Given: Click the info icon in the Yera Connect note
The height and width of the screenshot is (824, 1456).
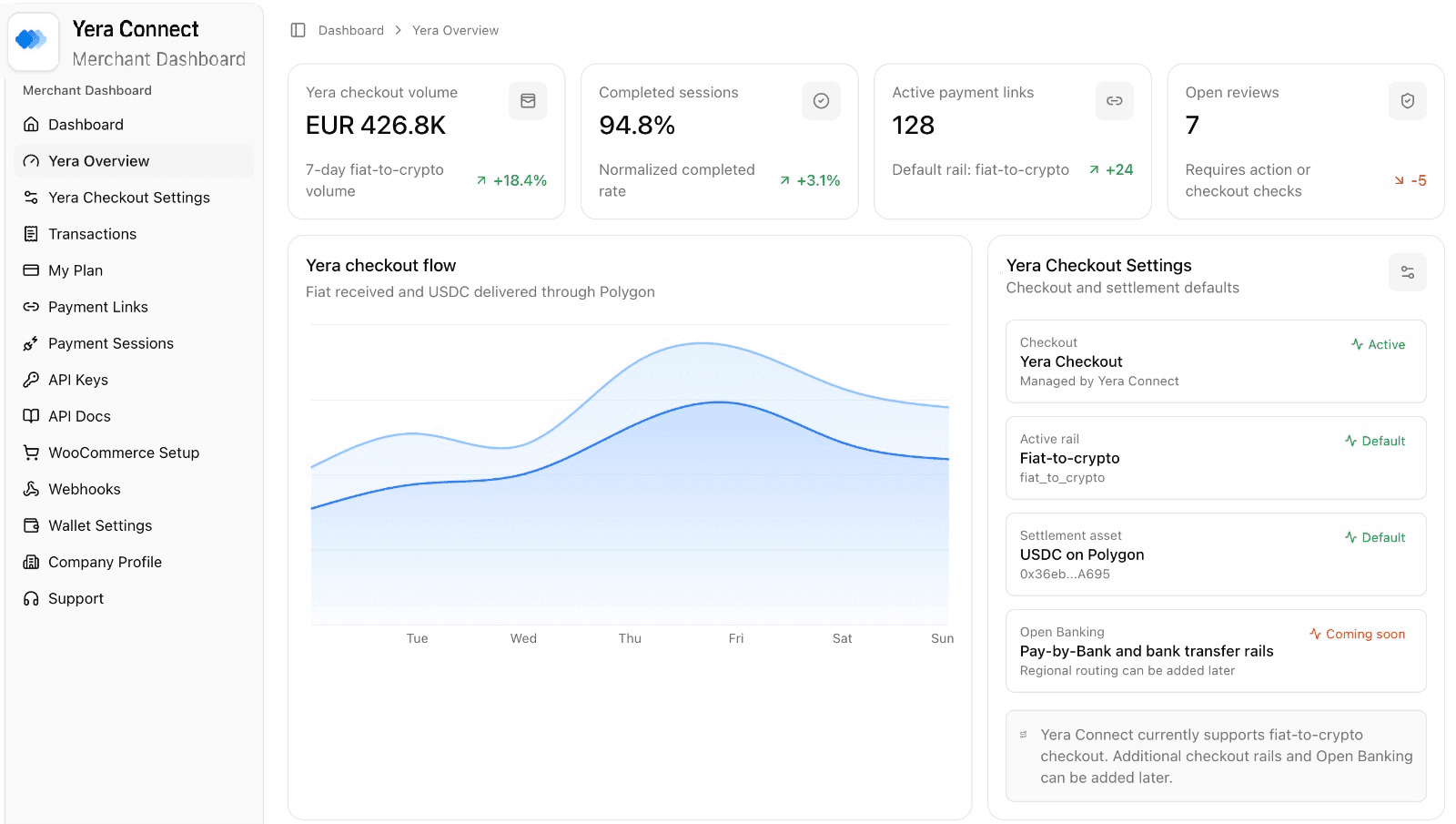Looking at the screenshot, I should pos(1024,735).
